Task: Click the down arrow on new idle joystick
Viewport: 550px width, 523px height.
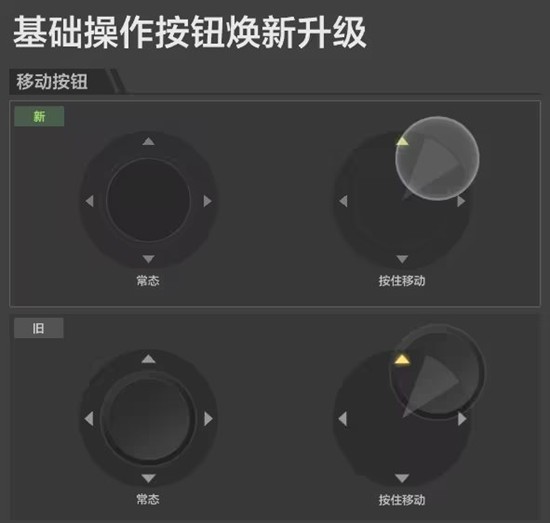Action: 148,259
